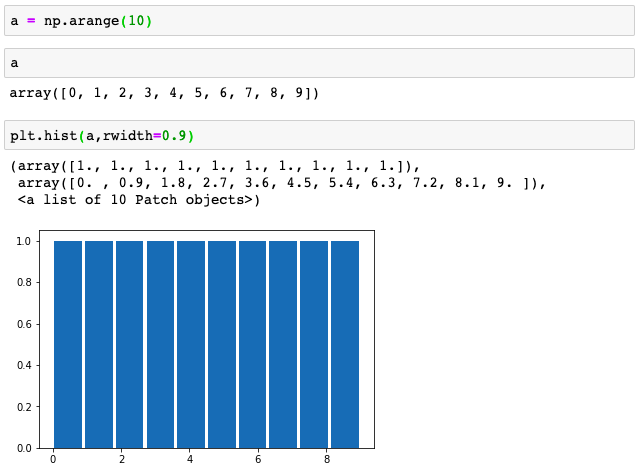
Task: Click the y-axis tick label 0.2
Action: tap(24, 407)
